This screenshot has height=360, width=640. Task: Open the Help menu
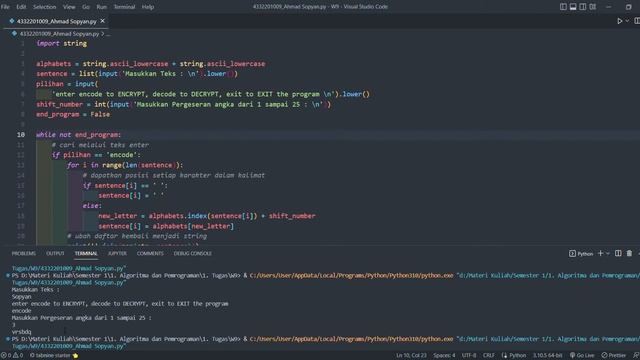click(148, 7)
